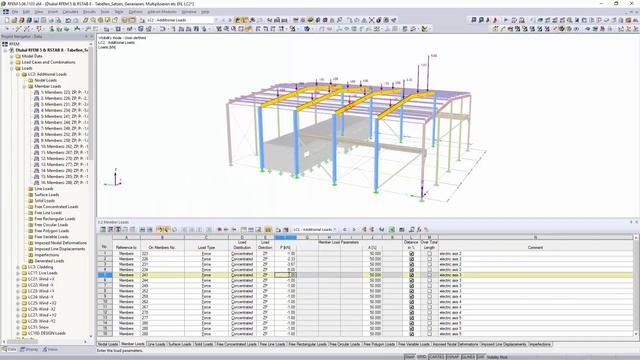Open the LC2 load case dropdown in main toolbar
The image size is (640, 360).
pyautogui.click(x=216, y=20)
